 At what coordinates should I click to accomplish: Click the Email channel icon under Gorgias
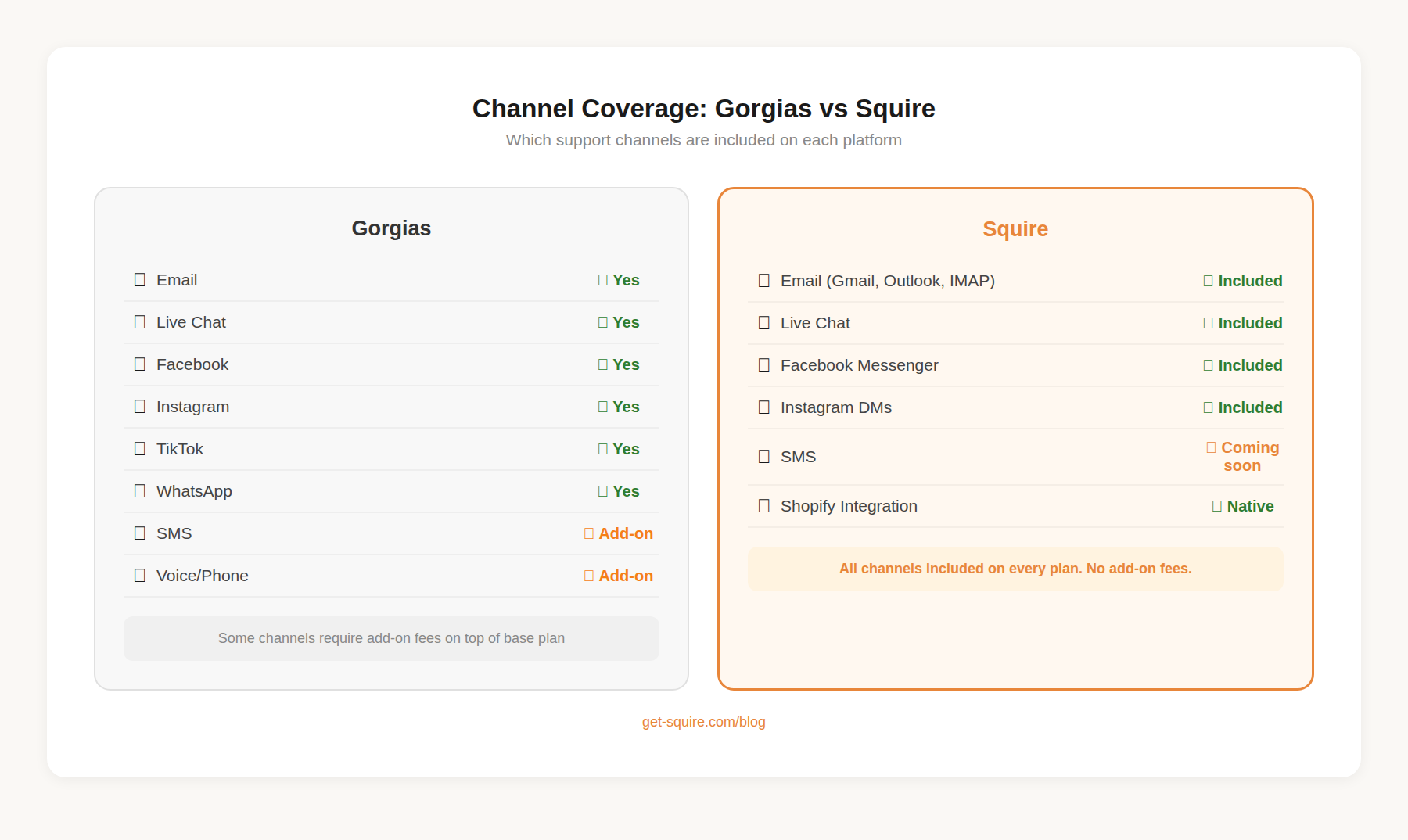point(140,279)
